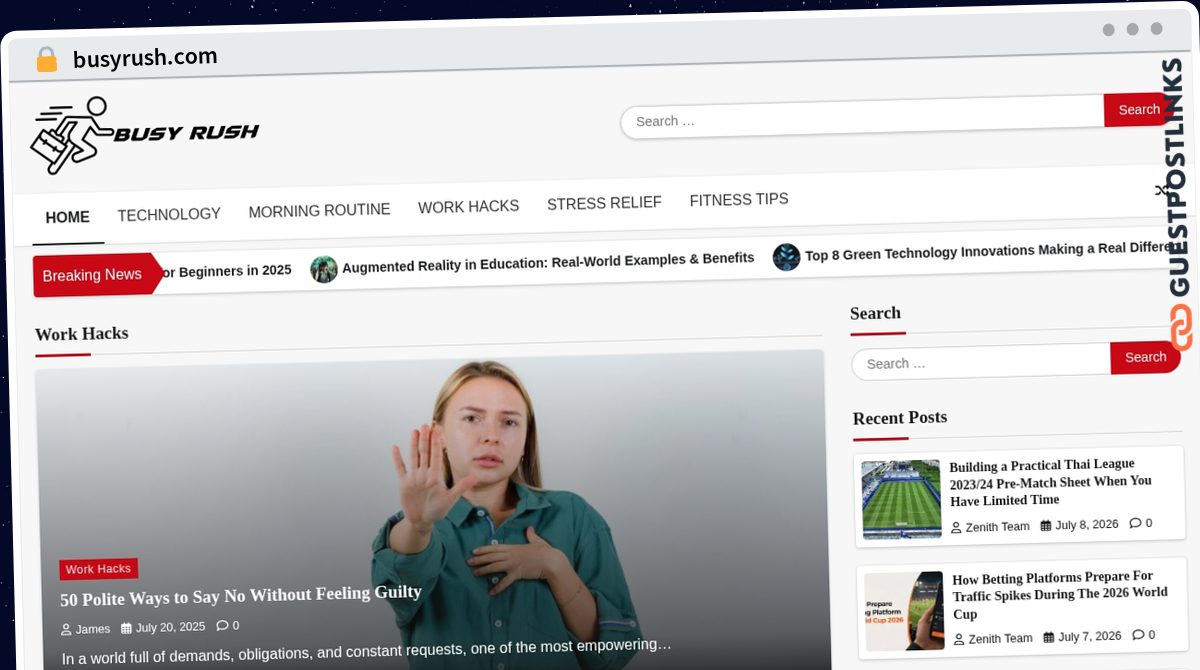The image size is (1200, 670).
Task: Click the sidebar Search button
Action: [1146, 357]
